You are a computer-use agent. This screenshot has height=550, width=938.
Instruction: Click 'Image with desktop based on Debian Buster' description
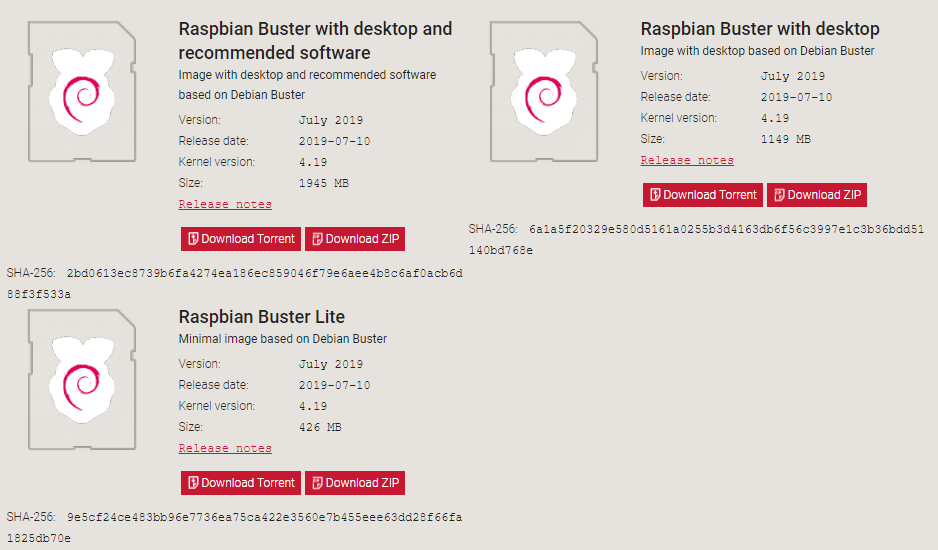(x=757, y=51)
